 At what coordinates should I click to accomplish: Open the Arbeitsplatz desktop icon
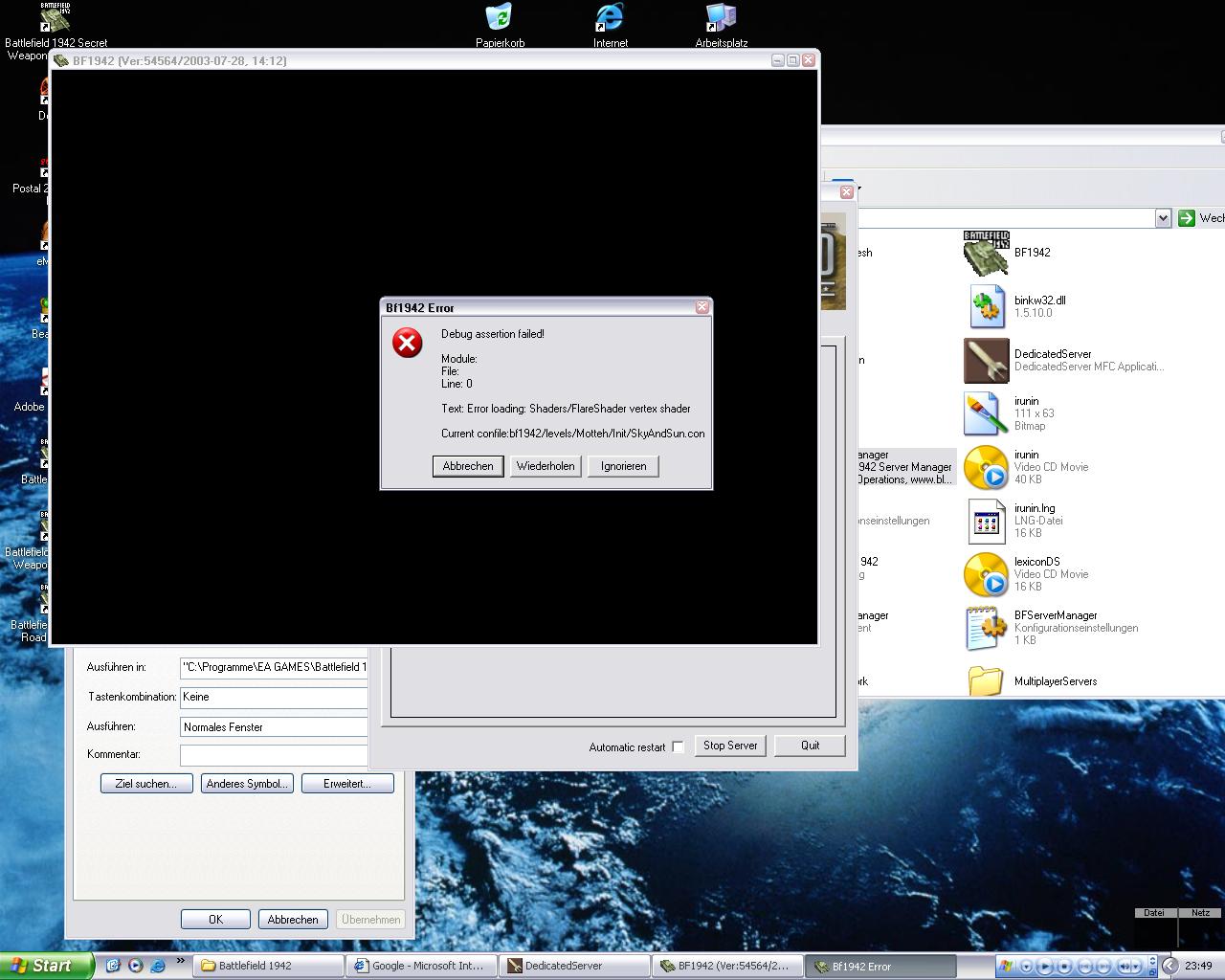click(721, 17)
